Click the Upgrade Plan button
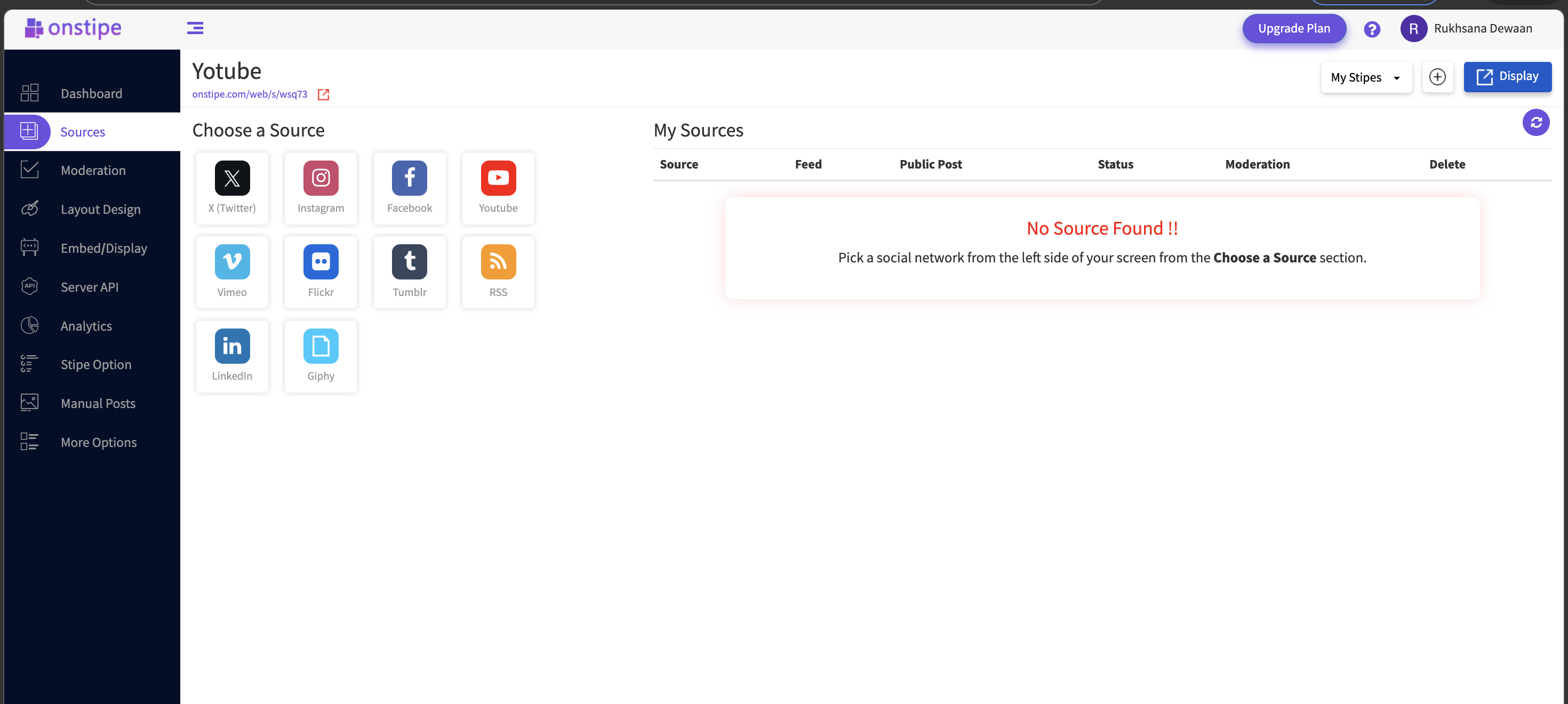 pos(1294,29)
